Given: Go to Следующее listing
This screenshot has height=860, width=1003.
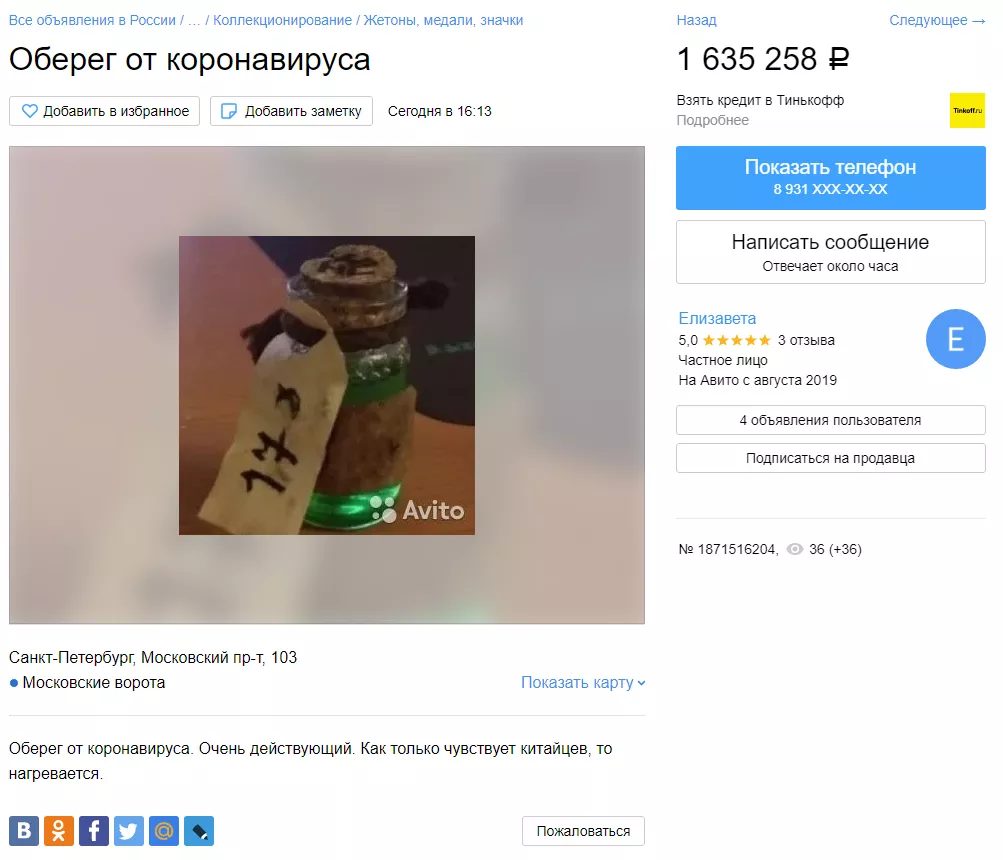Looking at the screenshot, I should coord(937,20).
